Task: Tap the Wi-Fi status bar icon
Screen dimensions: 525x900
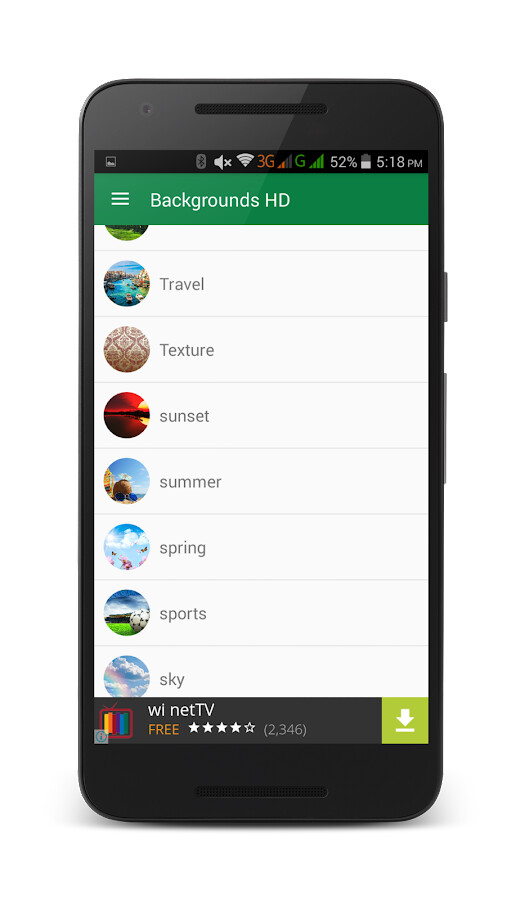Action: pyautogui.click(x=245, y=161)
